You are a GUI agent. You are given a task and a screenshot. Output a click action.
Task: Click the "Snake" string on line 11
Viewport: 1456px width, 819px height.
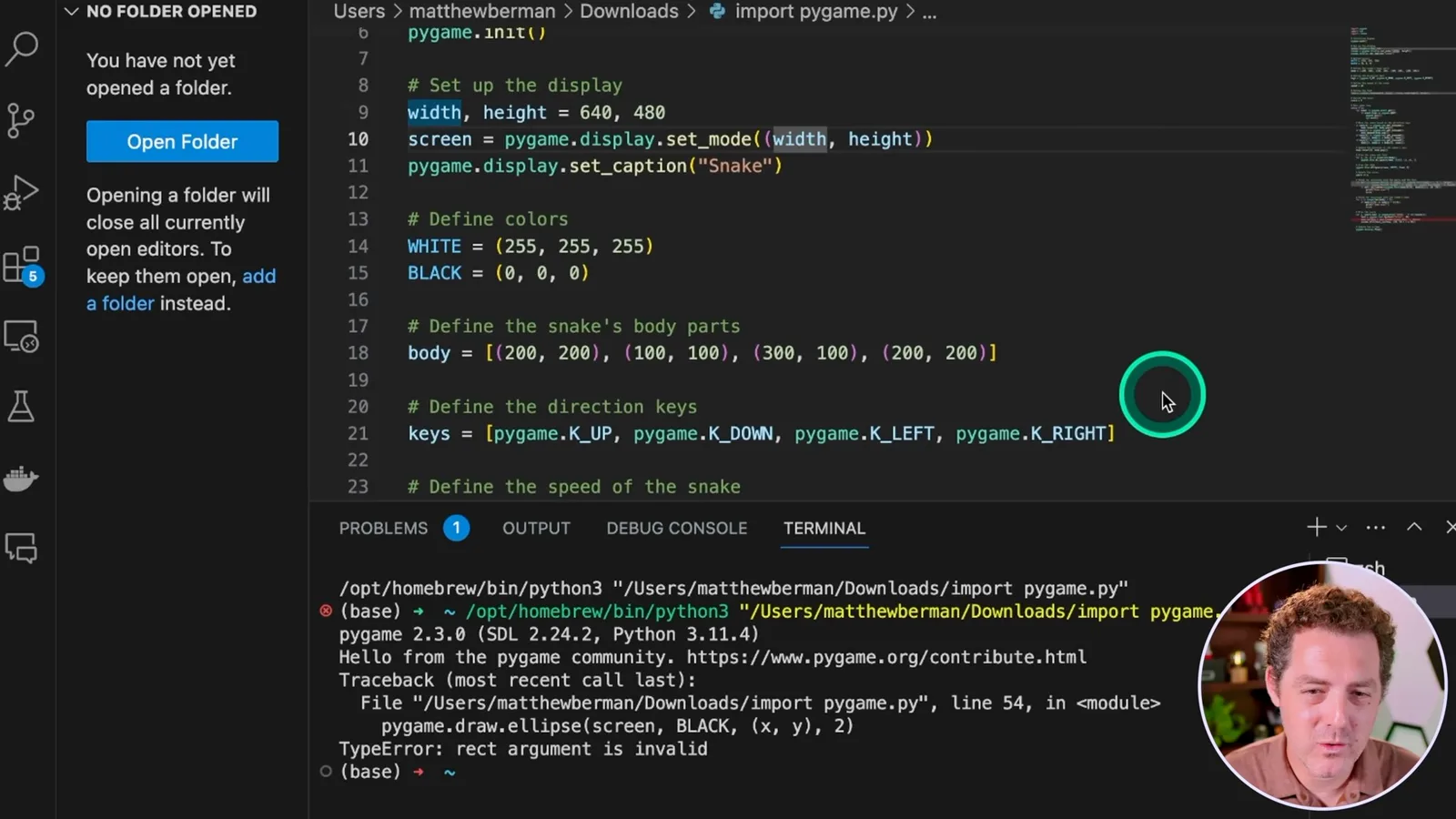[734, 166]
